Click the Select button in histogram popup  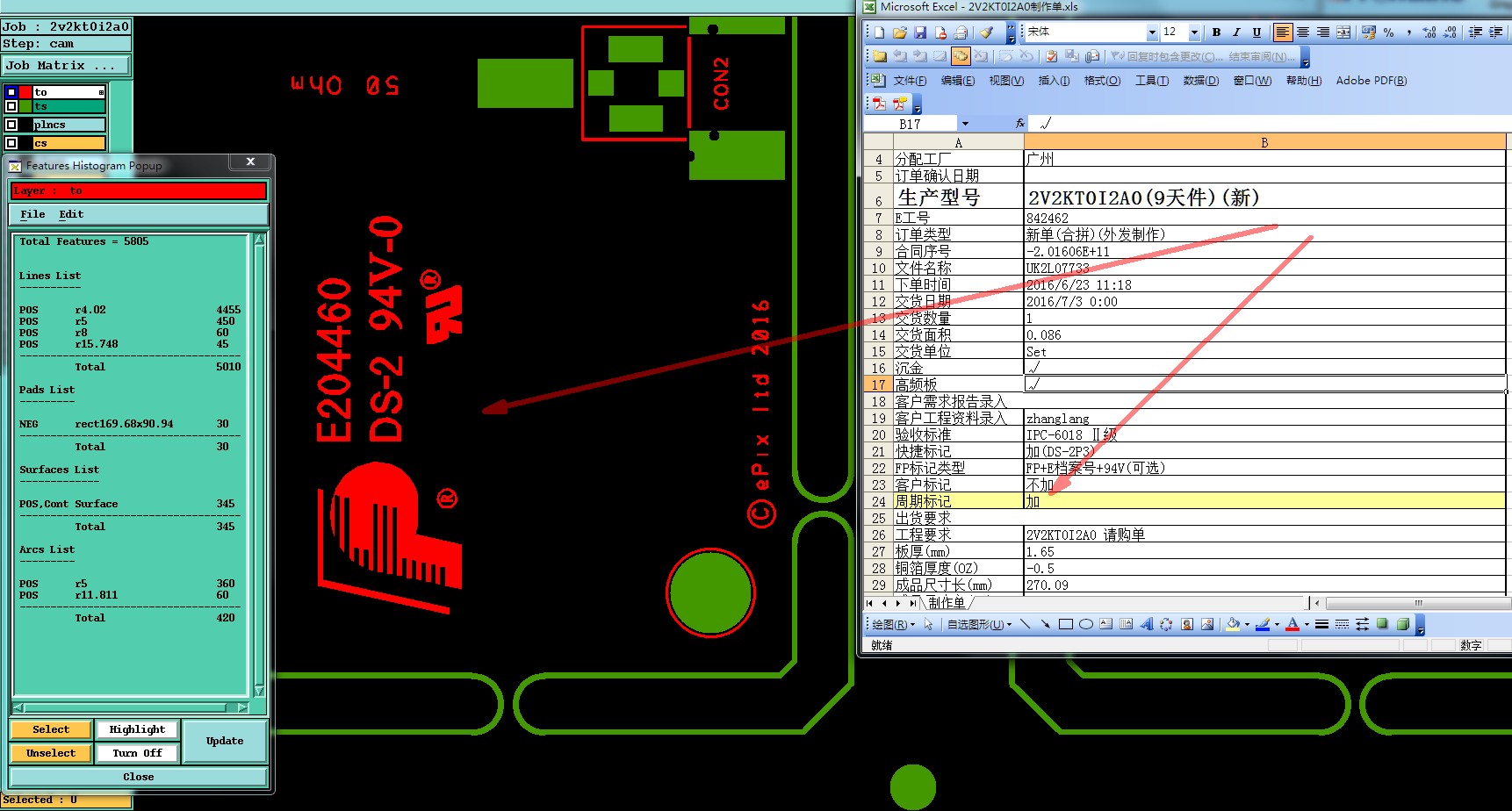coord(51,729)
